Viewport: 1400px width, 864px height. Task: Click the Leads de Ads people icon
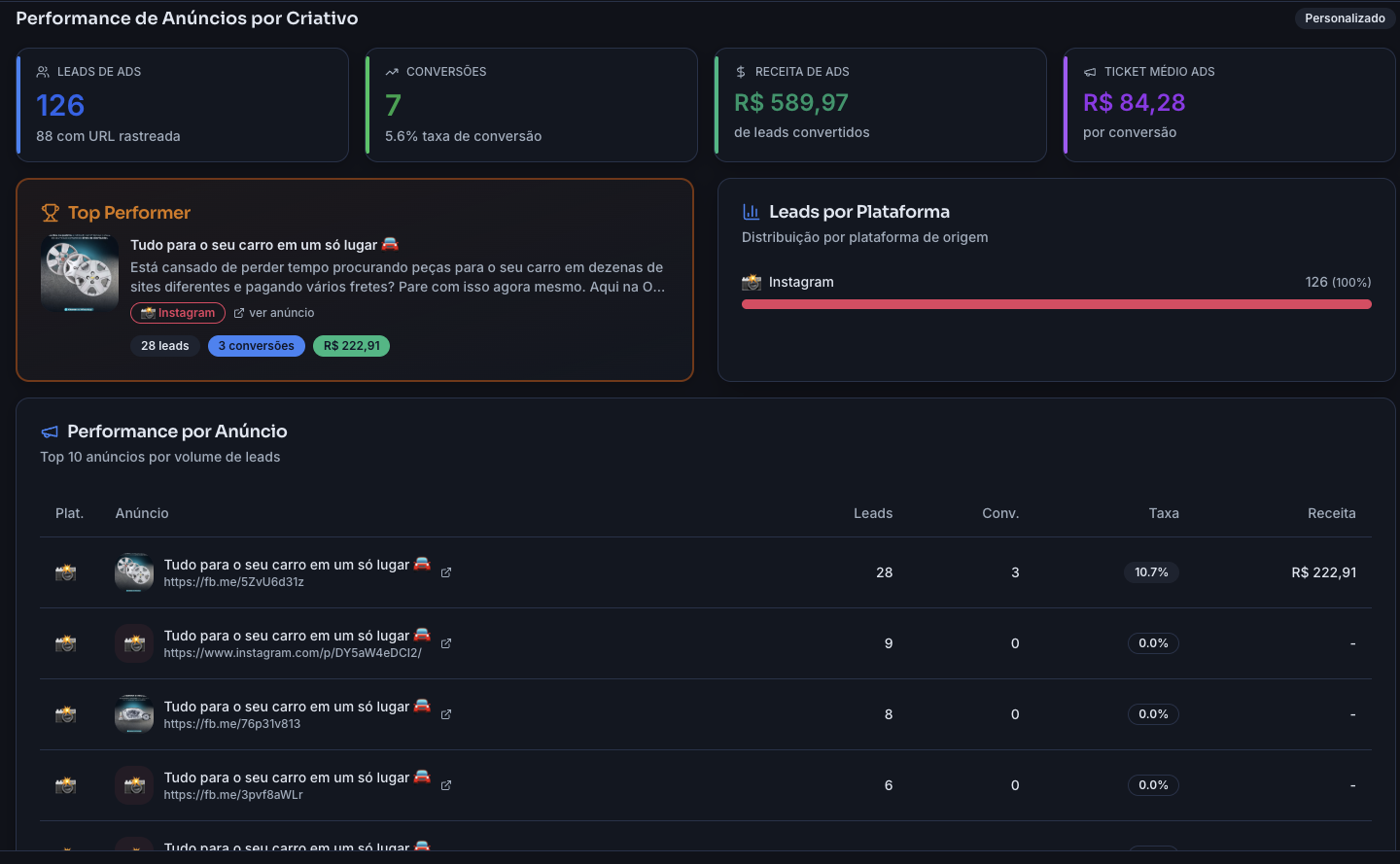43,72
